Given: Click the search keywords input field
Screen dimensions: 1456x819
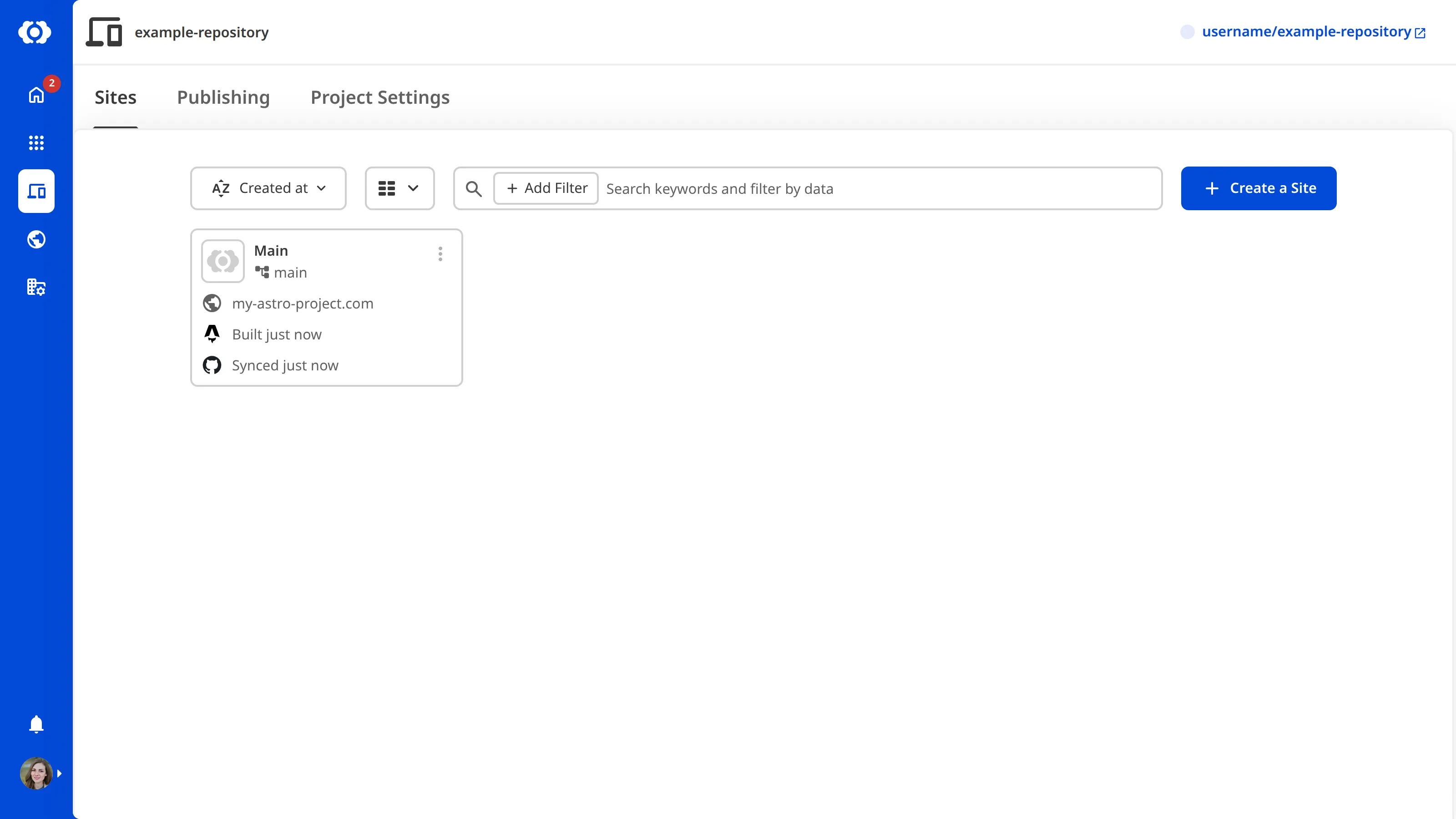Looking at the screenshot, I should [x=848, y=188].
